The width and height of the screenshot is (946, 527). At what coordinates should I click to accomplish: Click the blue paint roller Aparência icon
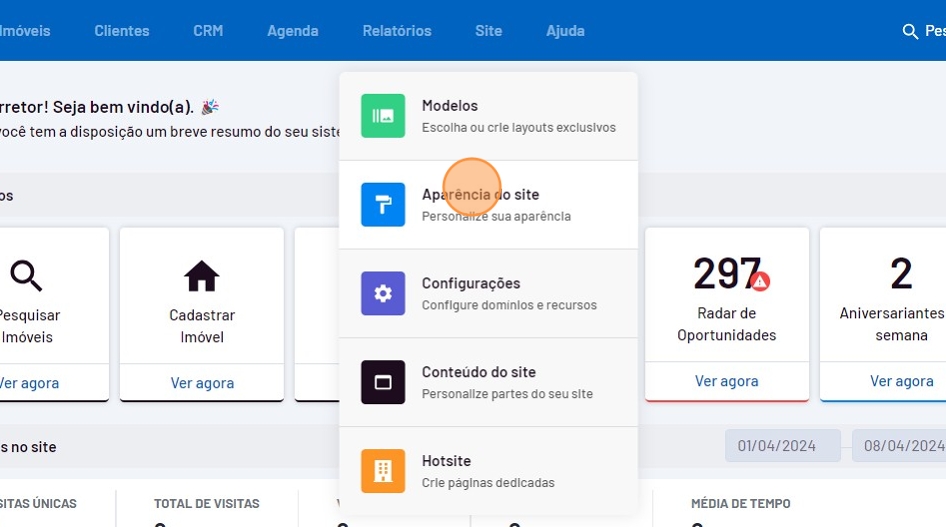pos(383,205)
